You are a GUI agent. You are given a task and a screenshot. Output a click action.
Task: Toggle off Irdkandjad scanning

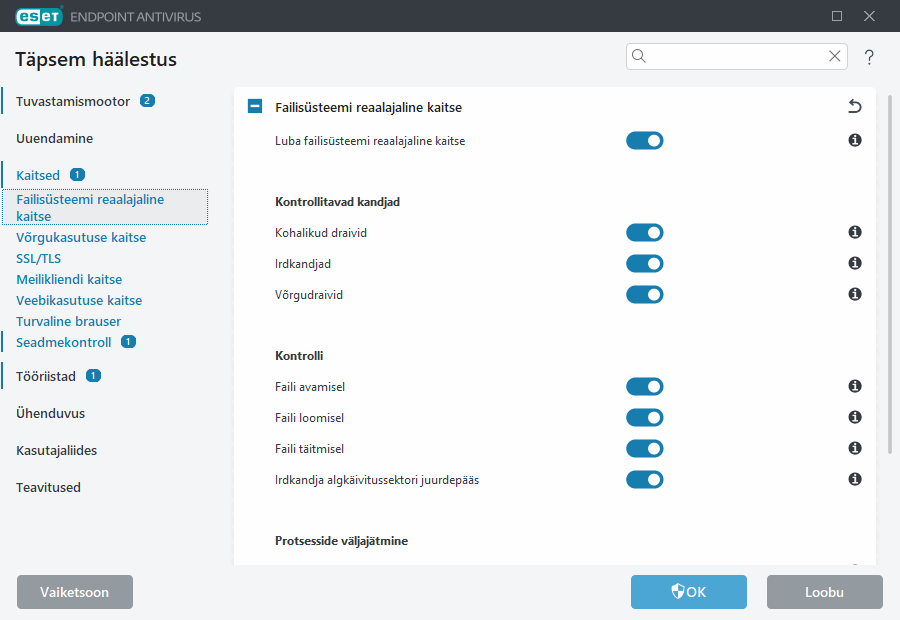pyautogui.click(x=645, y=264)
